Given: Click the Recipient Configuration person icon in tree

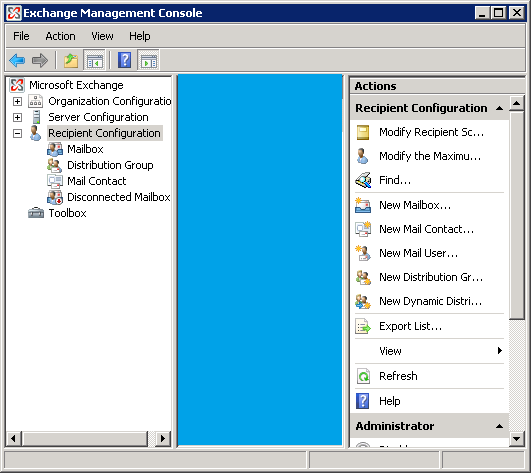Looking at the screenshot, I should point(35,133).
